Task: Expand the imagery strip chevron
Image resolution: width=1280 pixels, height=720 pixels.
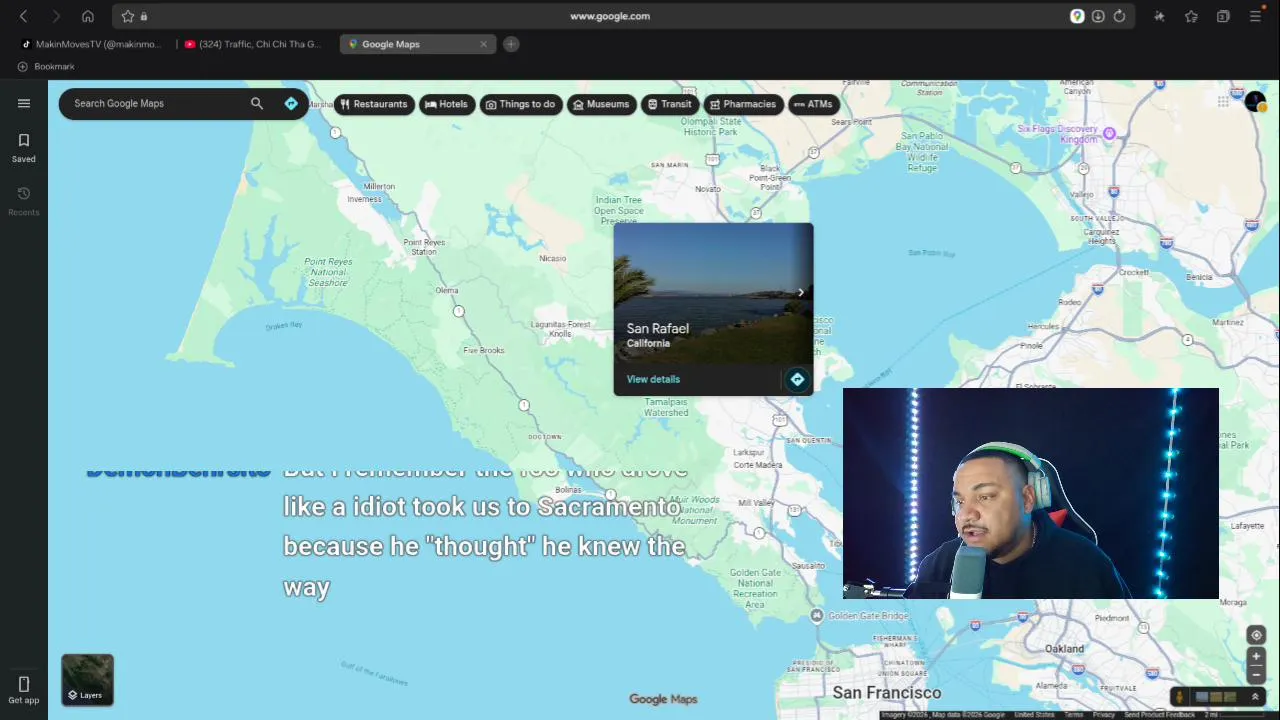Action: [1255, 697]
